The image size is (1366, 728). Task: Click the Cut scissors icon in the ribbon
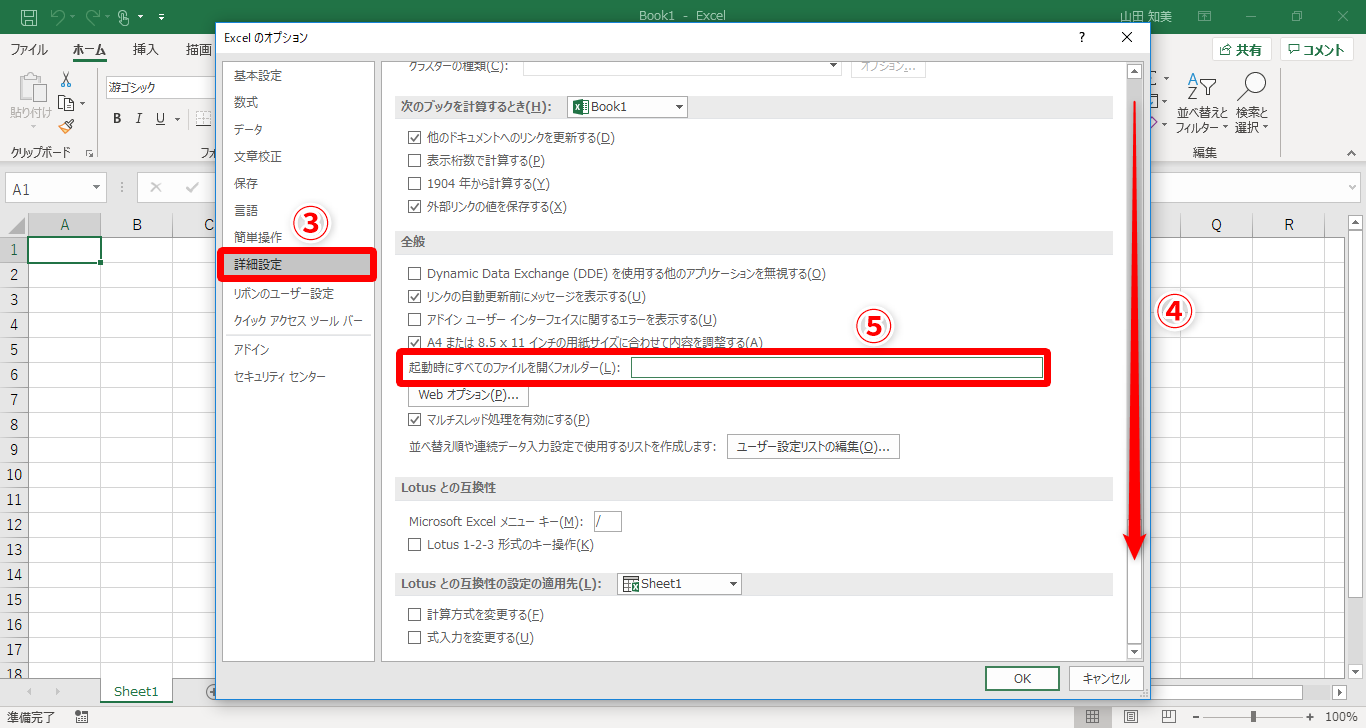point(66,80)
